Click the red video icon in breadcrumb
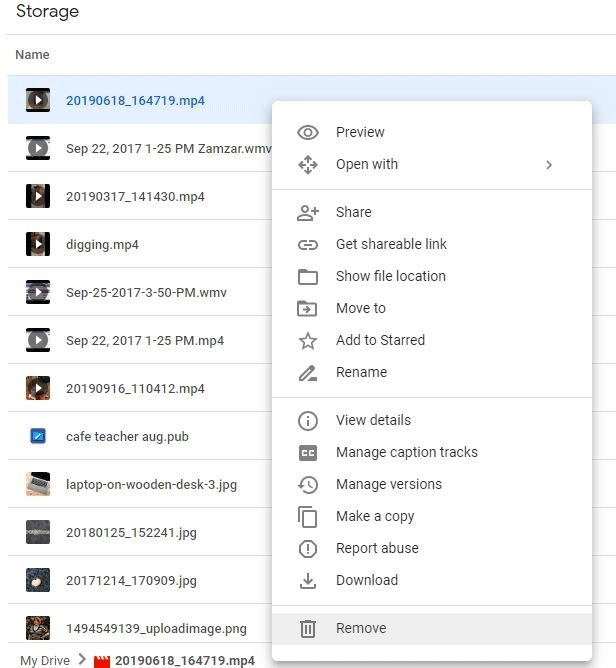The height and width of the screenshot is (668, 616). [102, 661]
